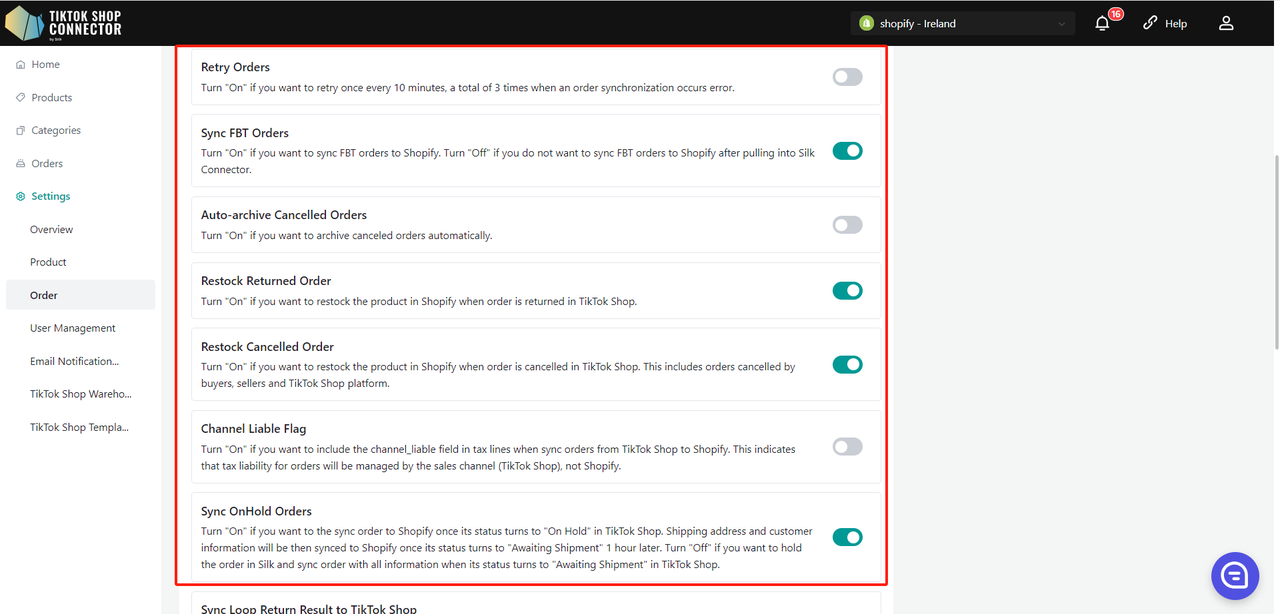This screenshot has height=614, width=1280.
Task: Click the page vertical scrollbar
Action: click(1274, 250)
